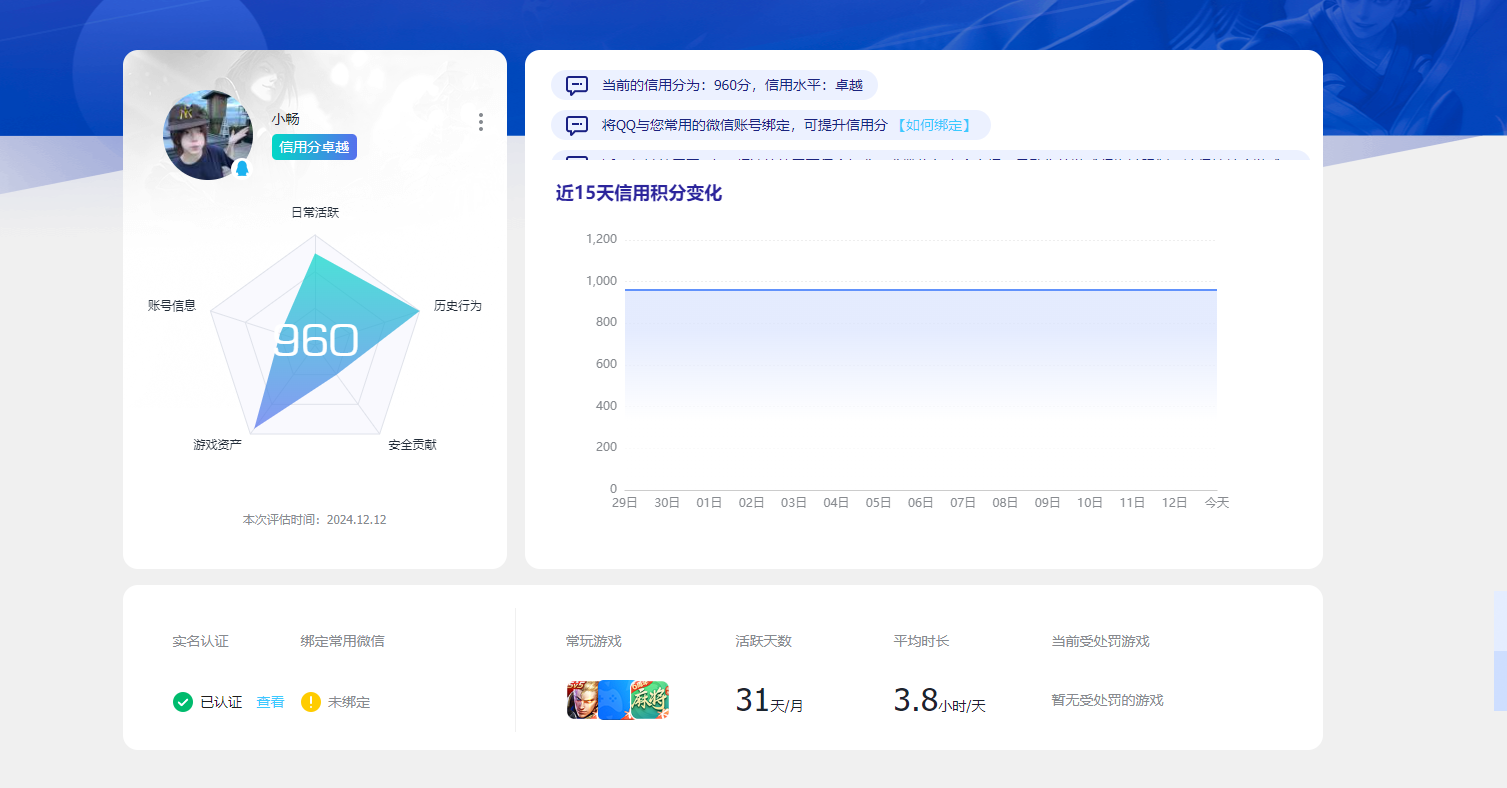Screen dimensions: 1507x788
Task: Click the 常玩游戏 label
Action: pyautogui.click(x=594, y=641)
